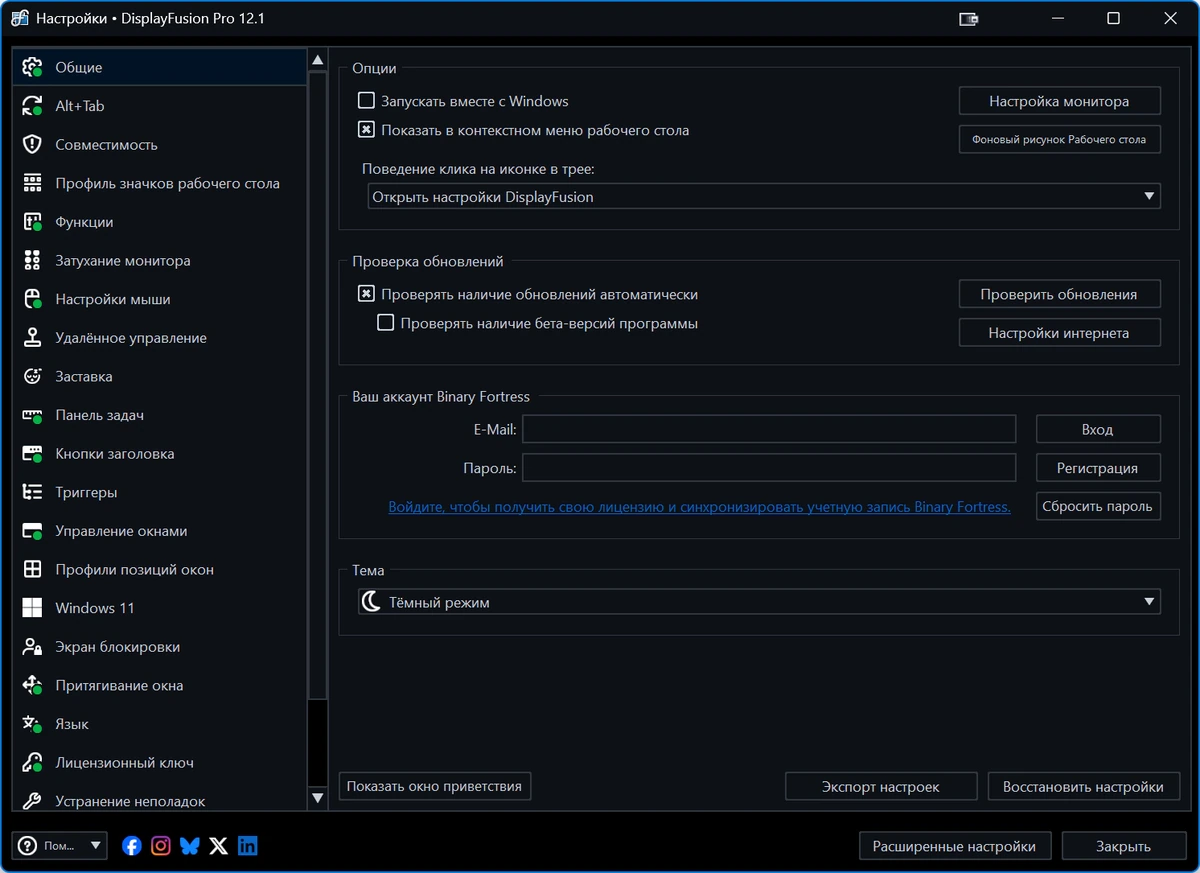Open the X (Twitter) icon
The width and height of the screenshot is (1200, 873).
(x=219, y=846)
